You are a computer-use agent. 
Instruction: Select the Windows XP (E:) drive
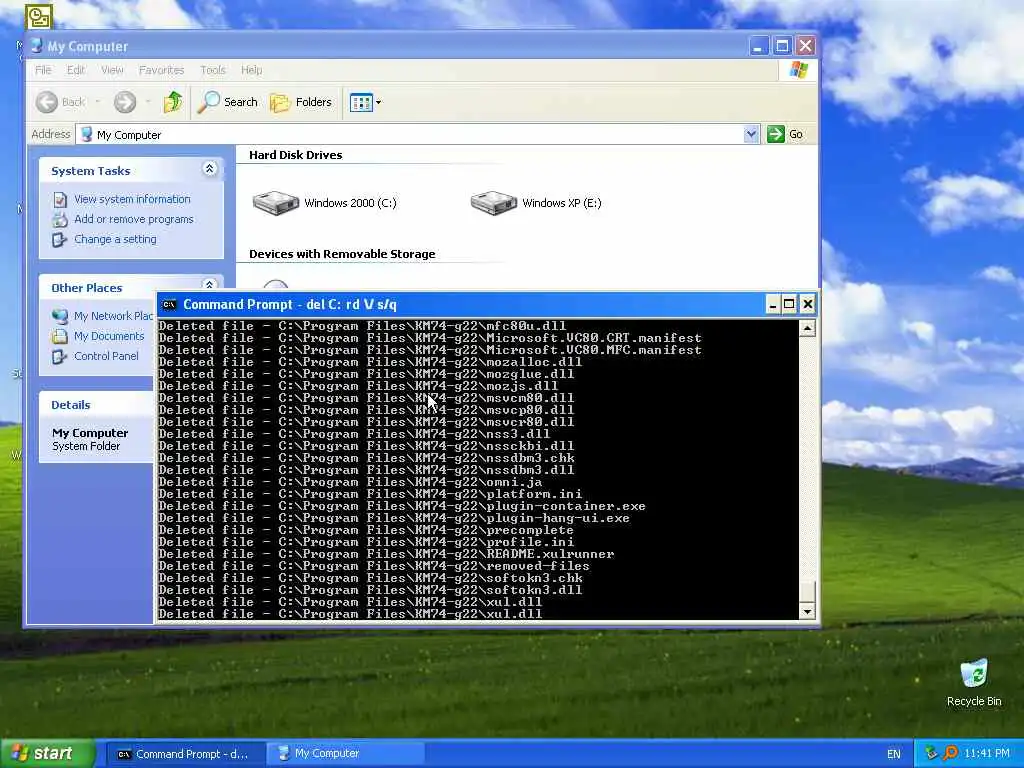click(x=536, y=203)
